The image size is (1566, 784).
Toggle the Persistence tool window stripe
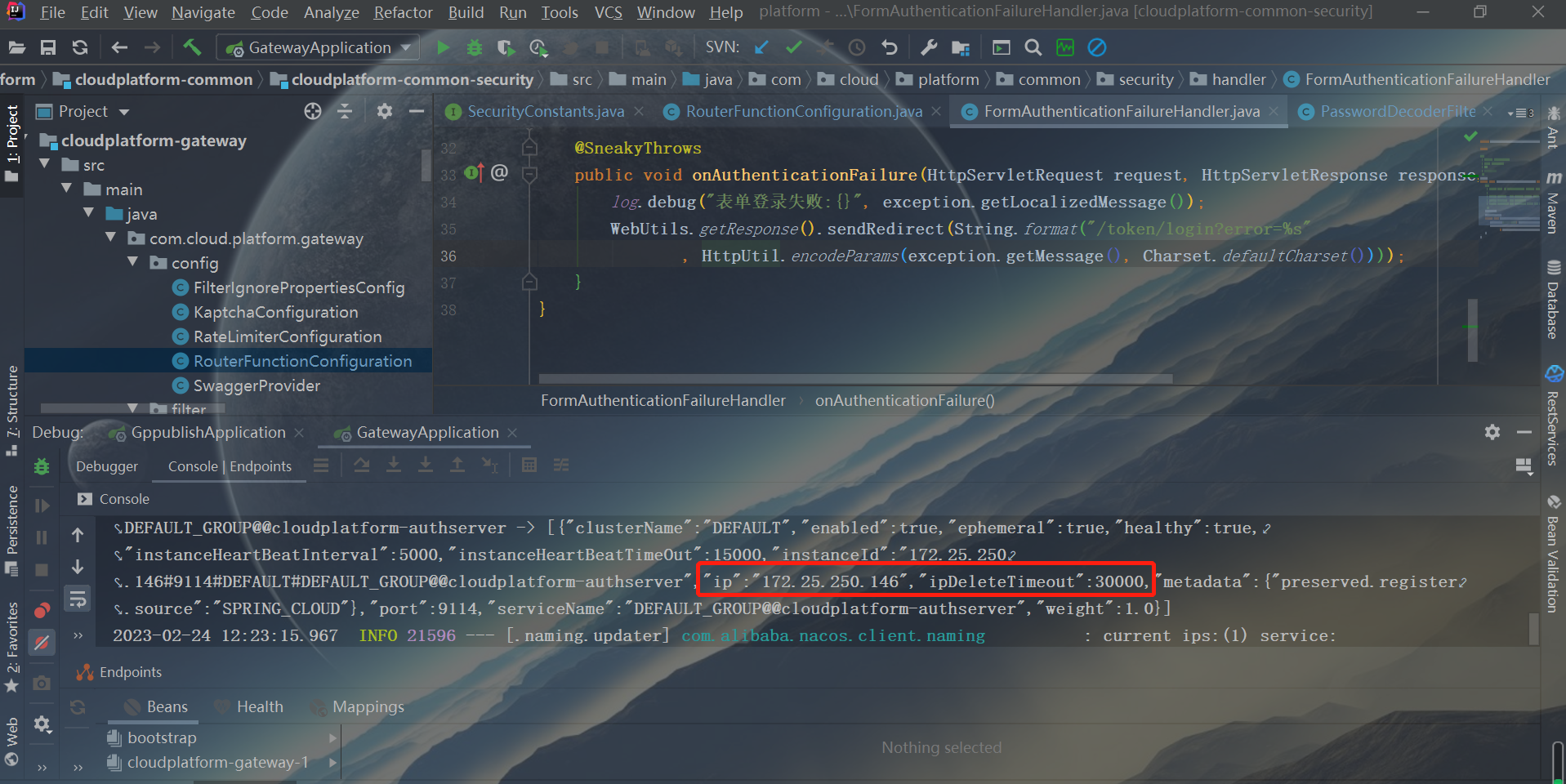tap(12, 530)
